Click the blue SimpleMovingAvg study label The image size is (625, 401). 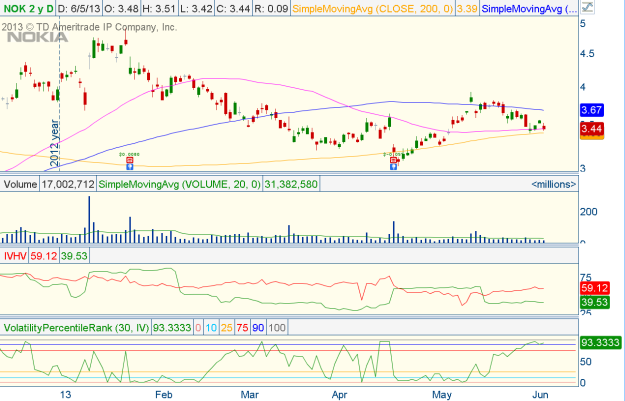coord(530,10)
